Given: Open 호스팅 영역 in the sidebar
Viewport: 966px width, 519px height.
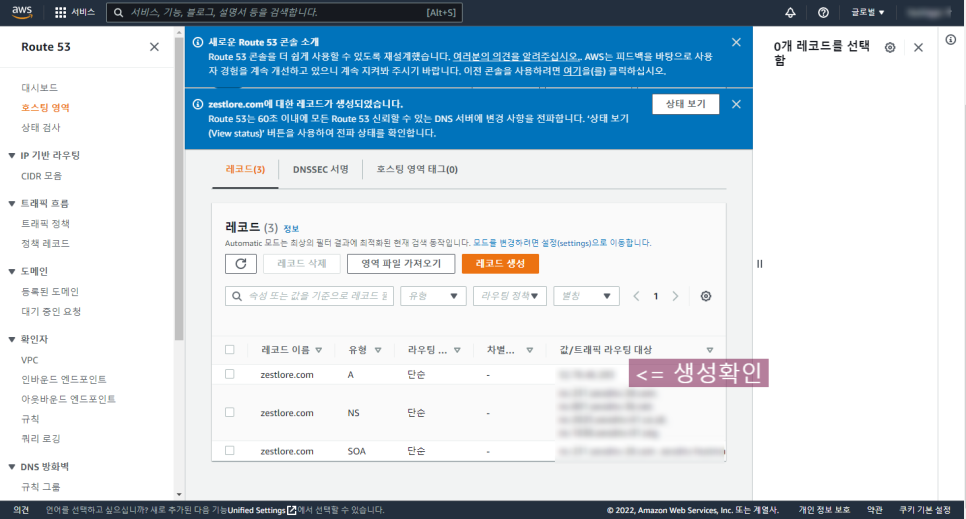Looking at the screenshot, I should click(x=46, y=107).
